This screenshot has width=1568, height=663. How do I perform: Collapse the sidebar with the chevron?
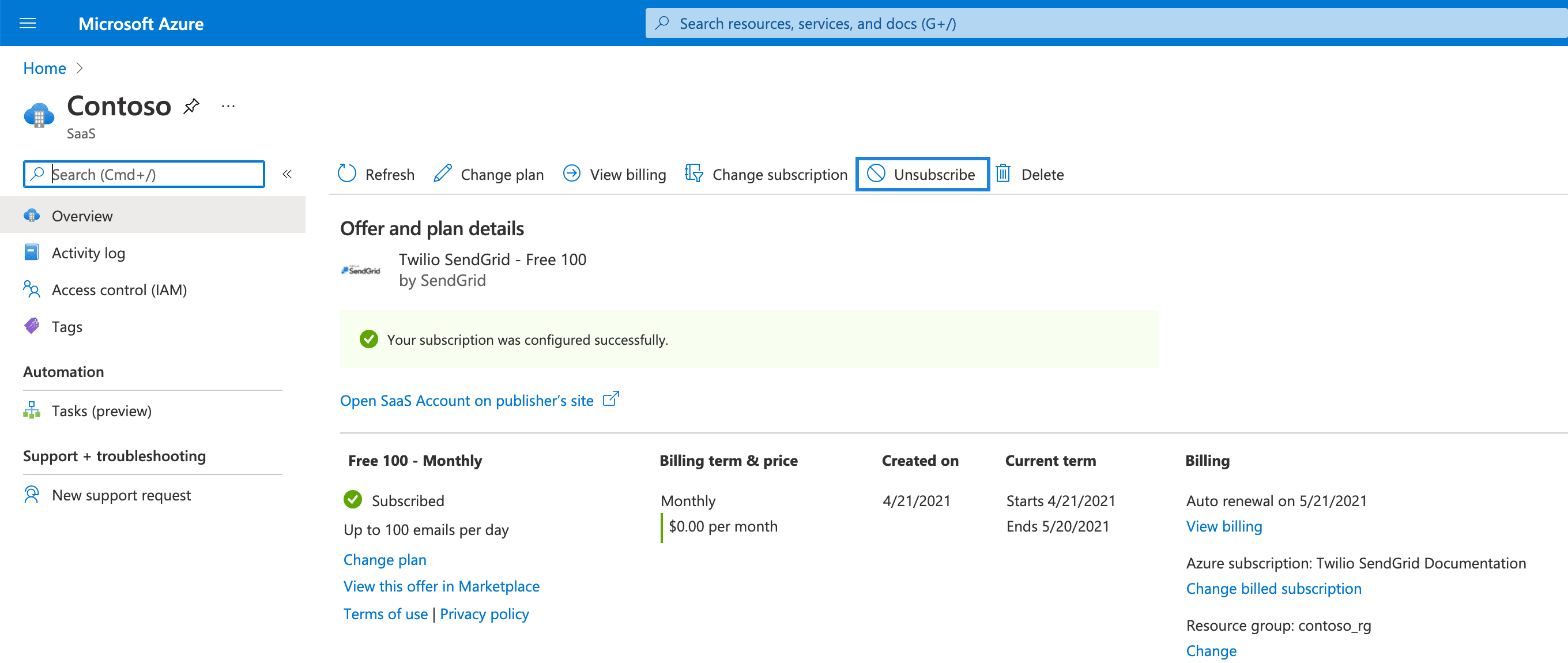[287, 174]
